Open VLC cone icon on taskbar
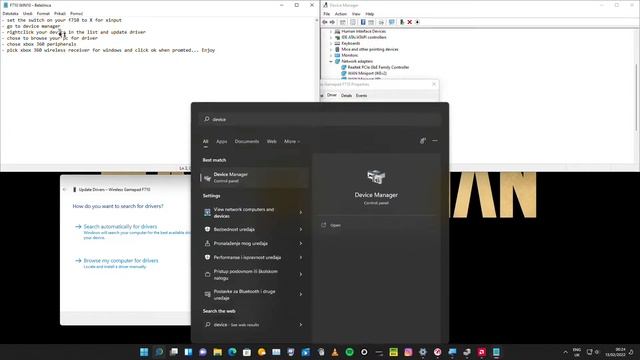 [x=335, y=352]
